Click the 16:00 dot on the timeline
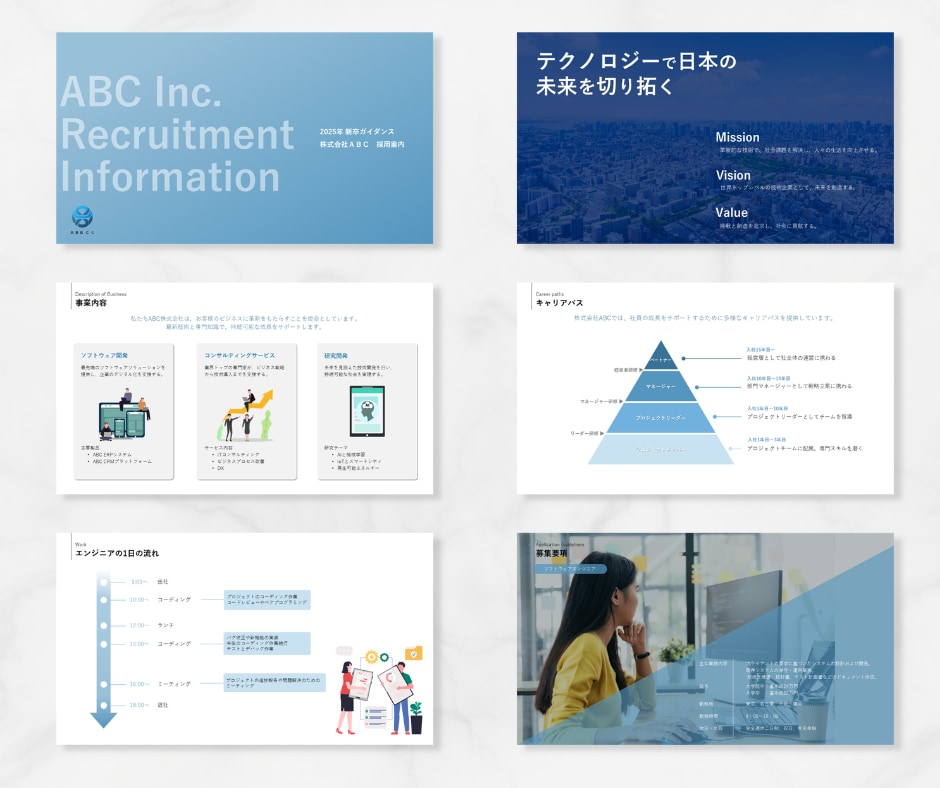 [104, 684]
